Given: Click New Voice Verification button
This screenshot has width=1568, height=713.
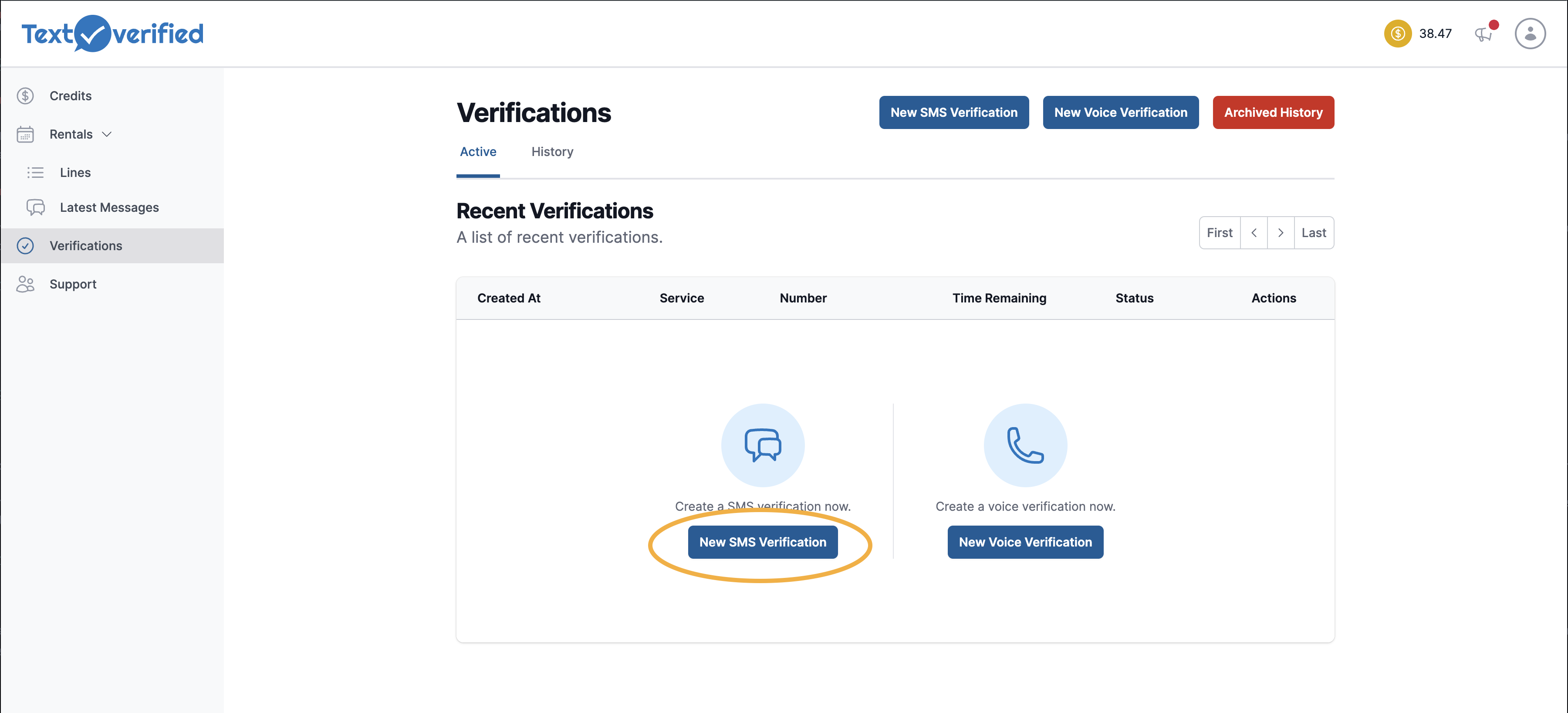Looking at the screenshot, I should 1120,112.
